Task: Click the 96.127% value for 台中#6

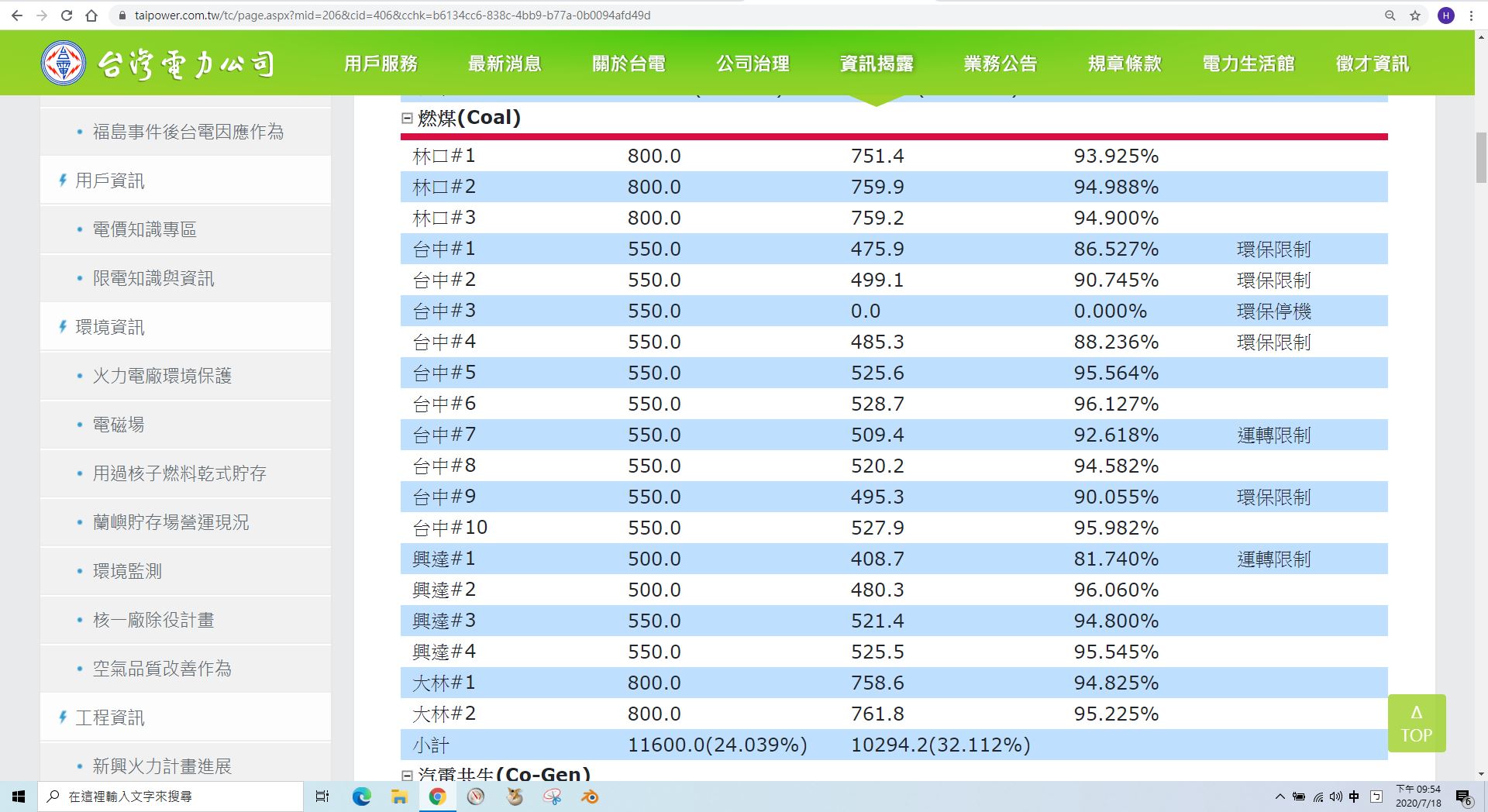Action: (x=1116, y=404)
